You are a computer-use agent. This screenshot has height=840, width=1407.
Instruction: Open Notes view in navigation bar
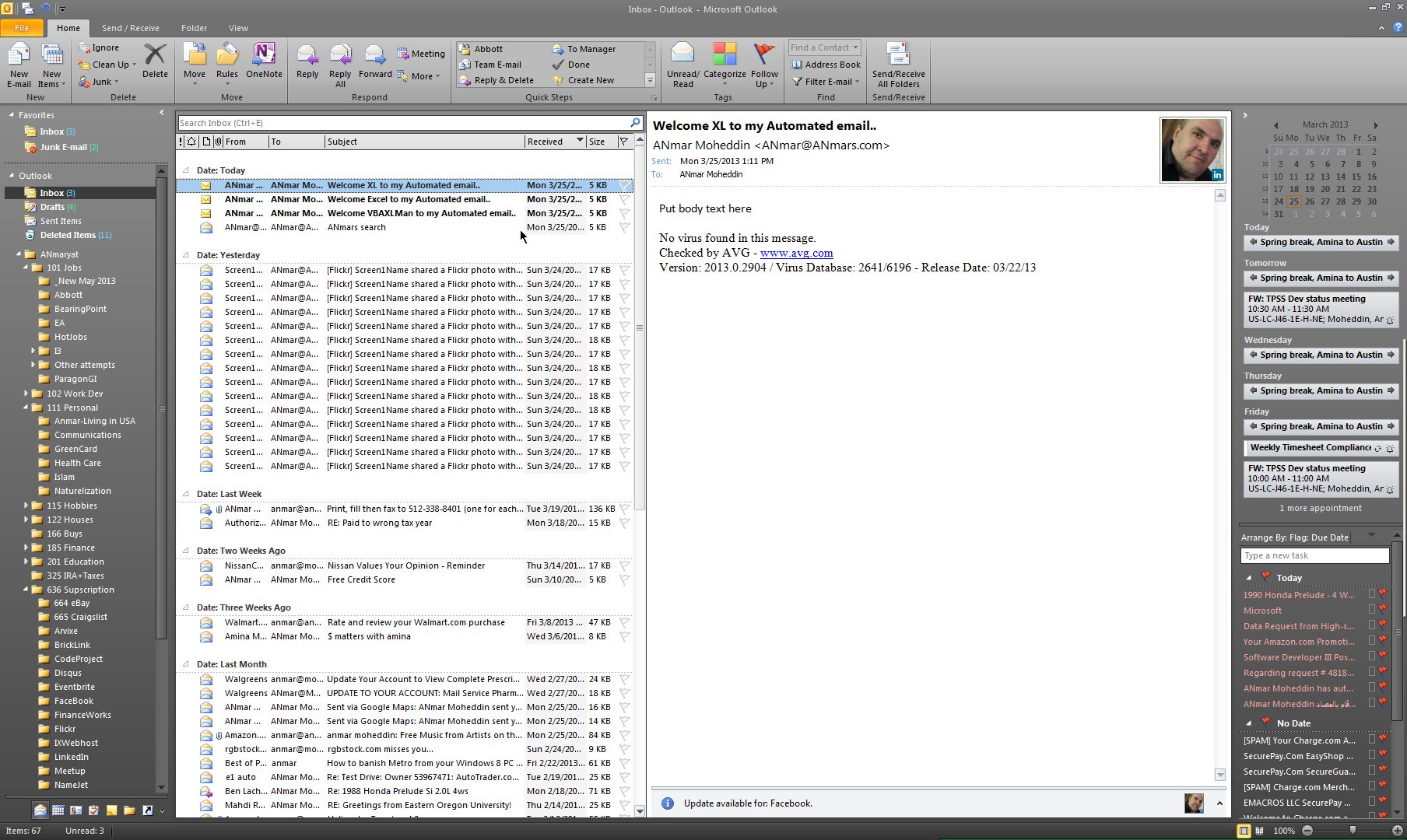click(111, 810)
